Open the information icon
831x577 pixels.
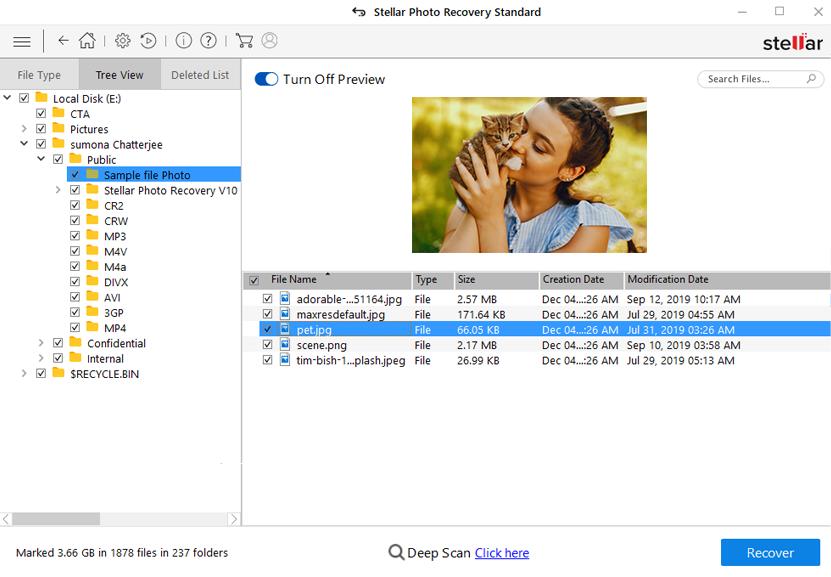point(183,41)
